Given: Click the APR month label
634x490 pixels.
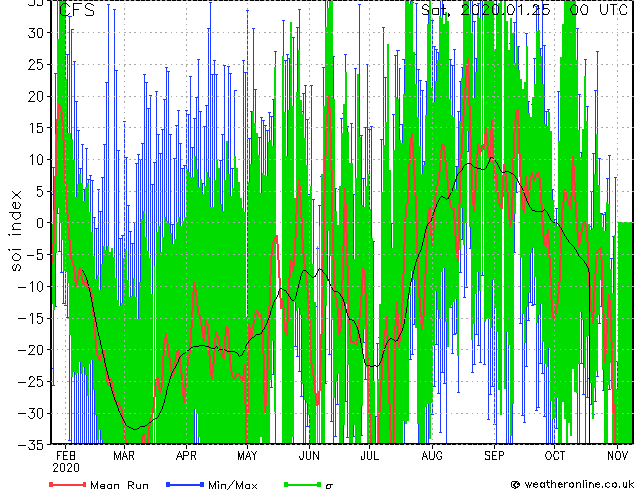Looking at the screenshot, I should tap(186, 456).
